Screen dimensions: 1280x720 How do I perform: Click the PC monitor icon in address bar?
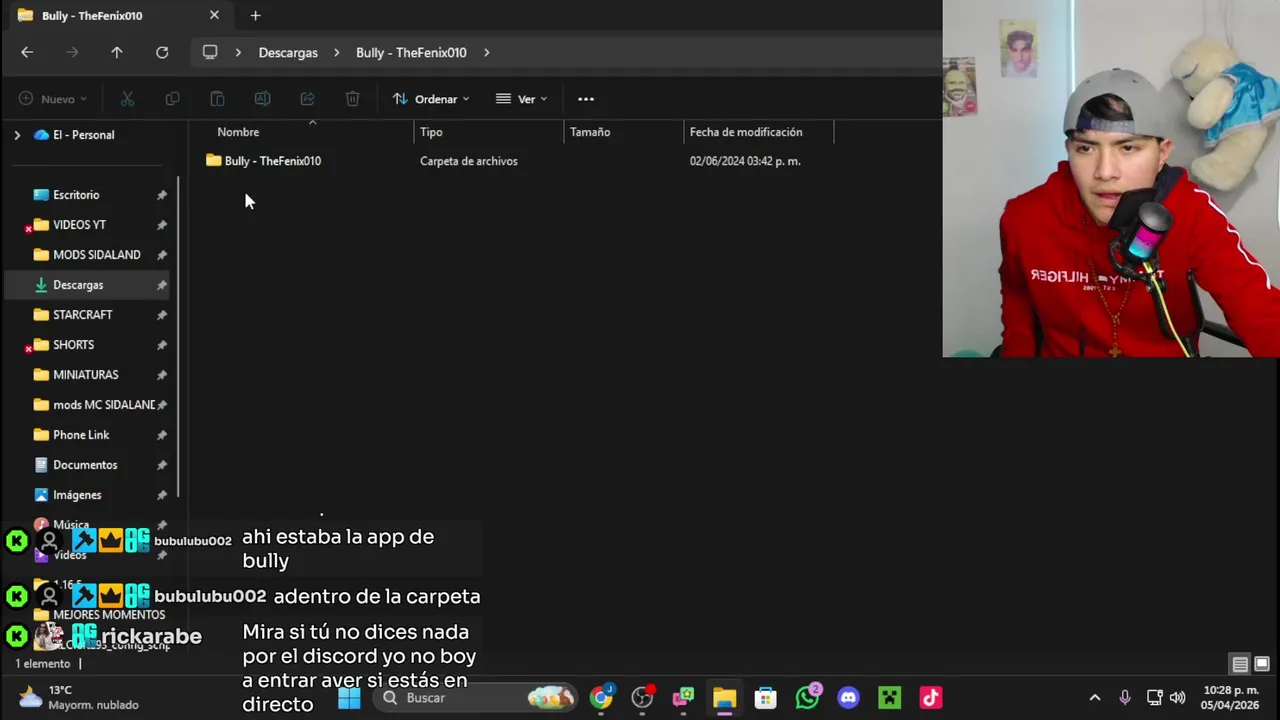click(x=210, y=52)
